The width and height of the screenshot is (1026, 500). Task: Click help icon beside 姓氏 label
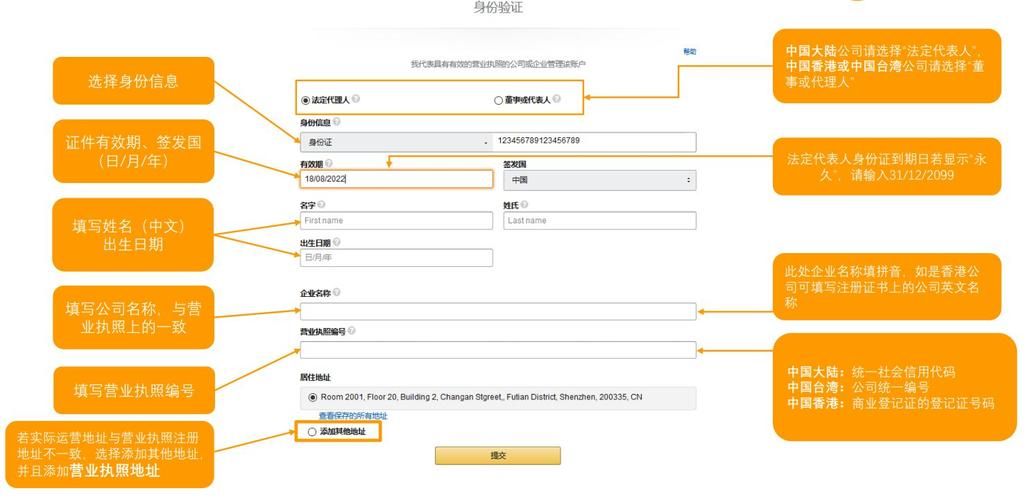(x=525, y=205)
